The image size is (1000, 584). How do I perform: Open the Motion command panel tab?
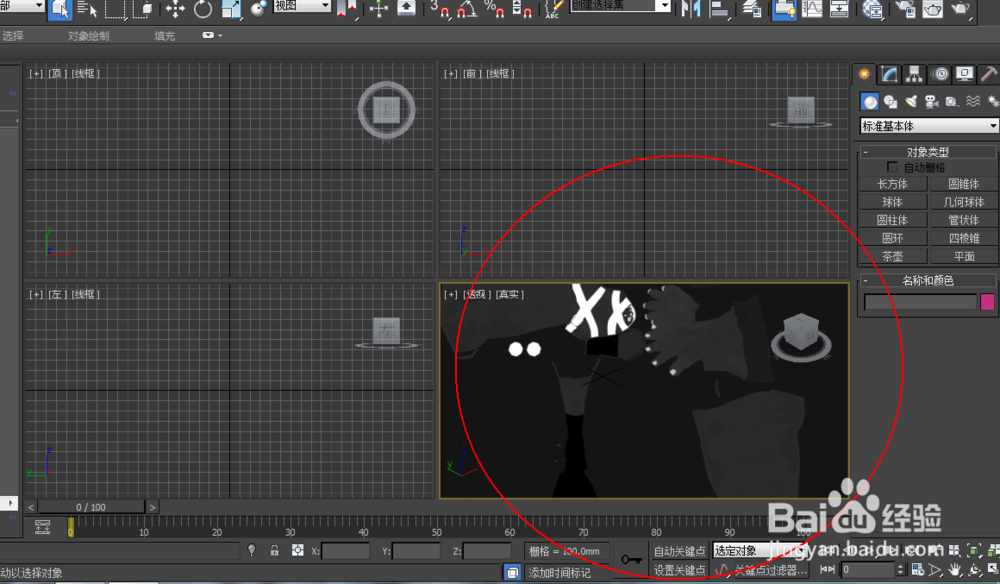click(x=939, y=75)
